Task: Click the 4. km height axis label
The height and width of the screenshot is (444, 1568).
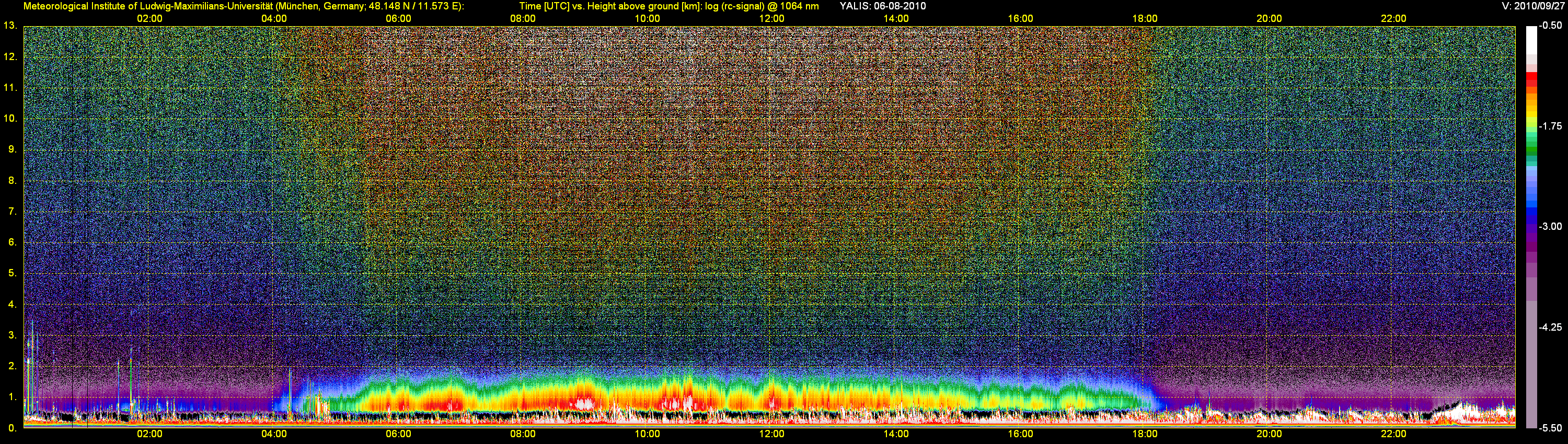Action: pyautogui.click(x=12, y=304)
